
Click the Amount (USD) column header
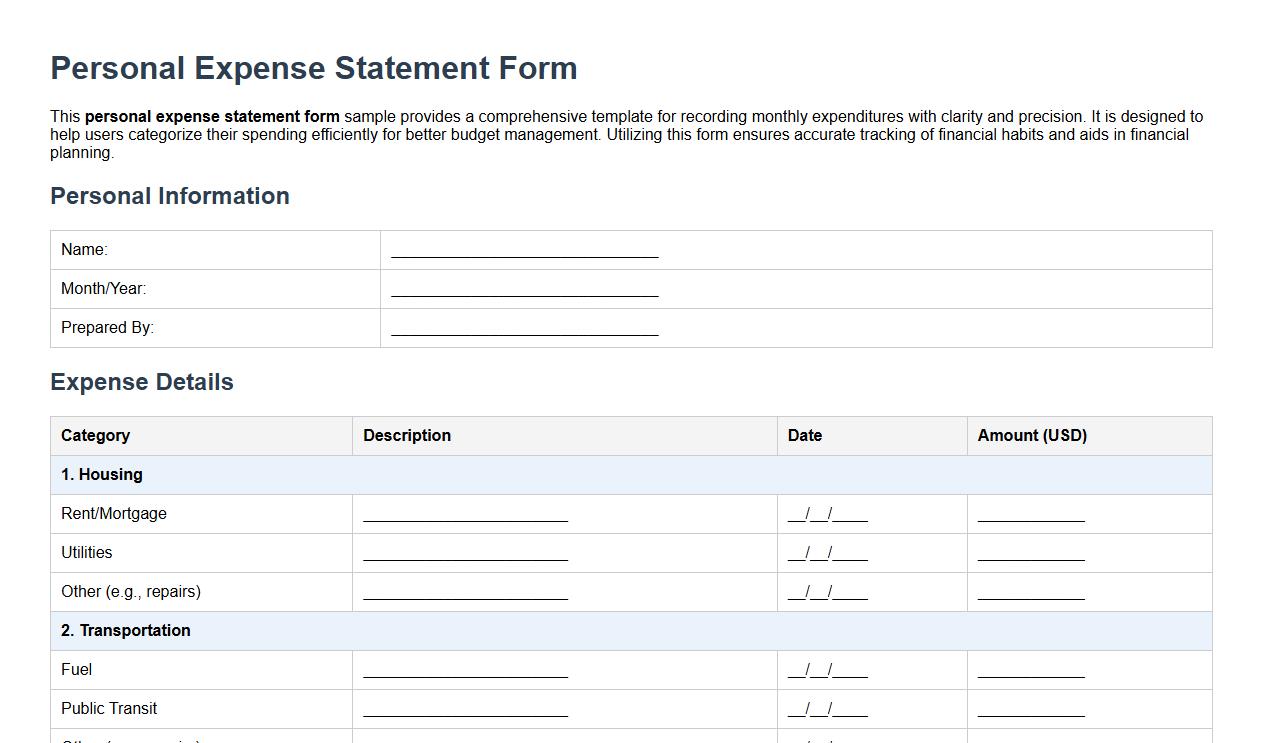coord(1032,435)
